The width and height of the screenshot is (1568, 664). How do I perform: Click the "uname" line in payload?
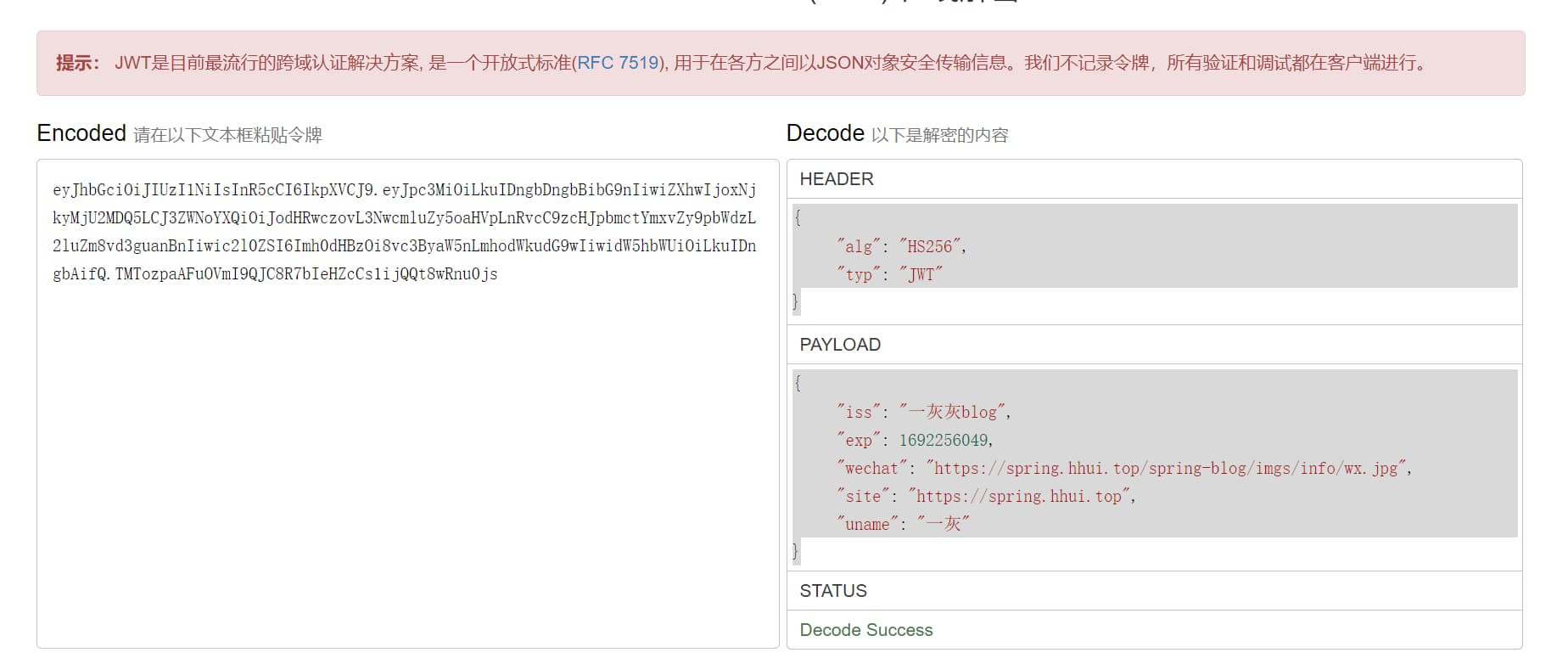(x=903, y=524)
